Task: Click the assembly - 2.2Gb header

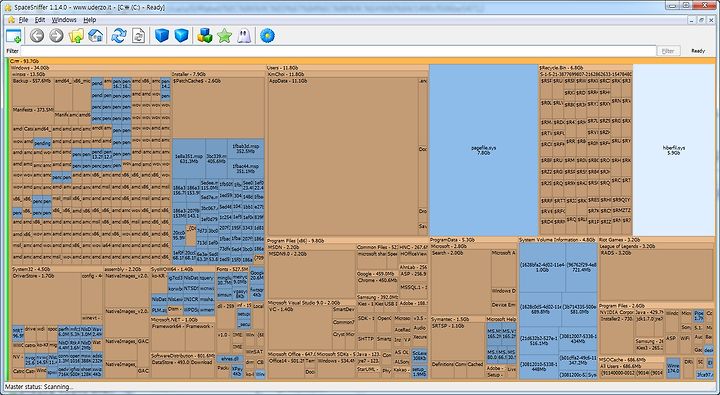Action: pyautogui.click(x=127, y=269)
